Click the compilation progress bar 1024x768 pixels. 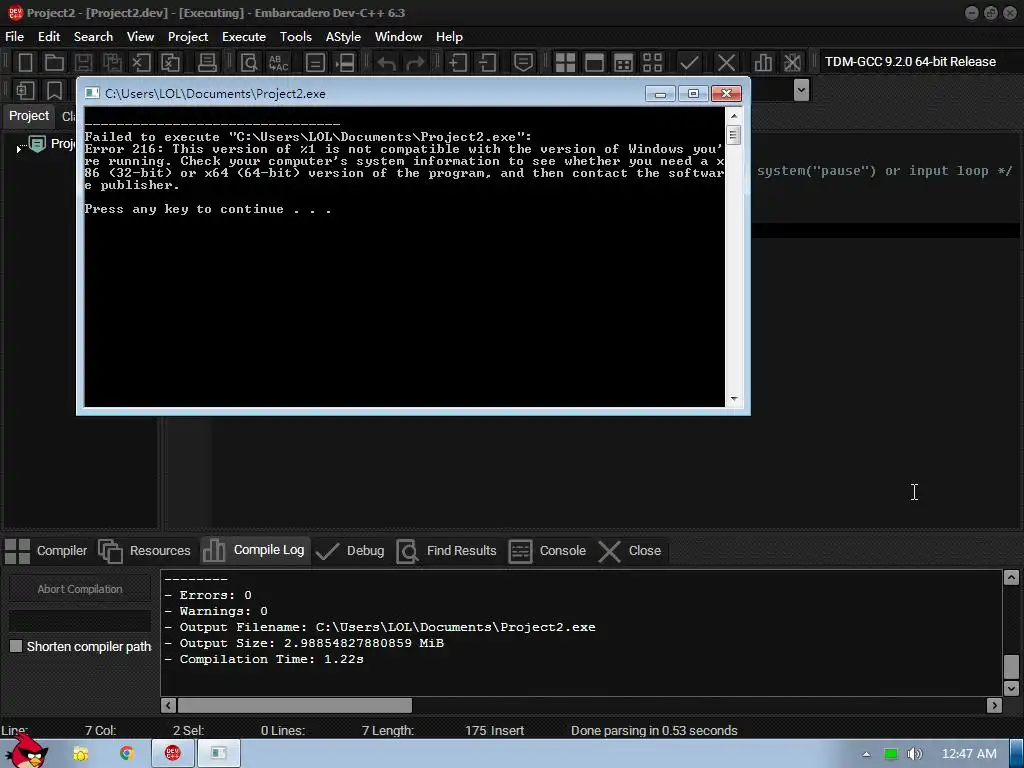click(80, 620)
